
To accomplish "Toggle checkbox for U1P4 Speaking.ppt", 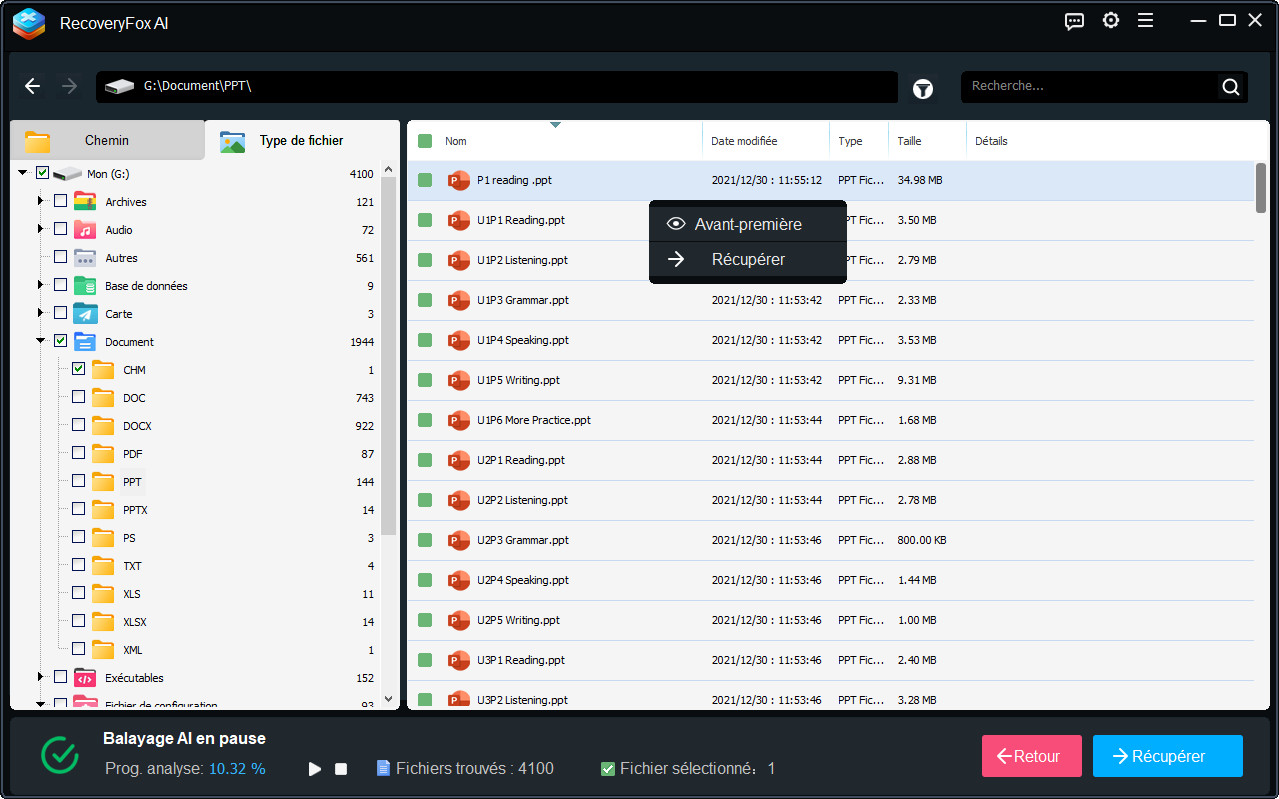I will 425,340.
